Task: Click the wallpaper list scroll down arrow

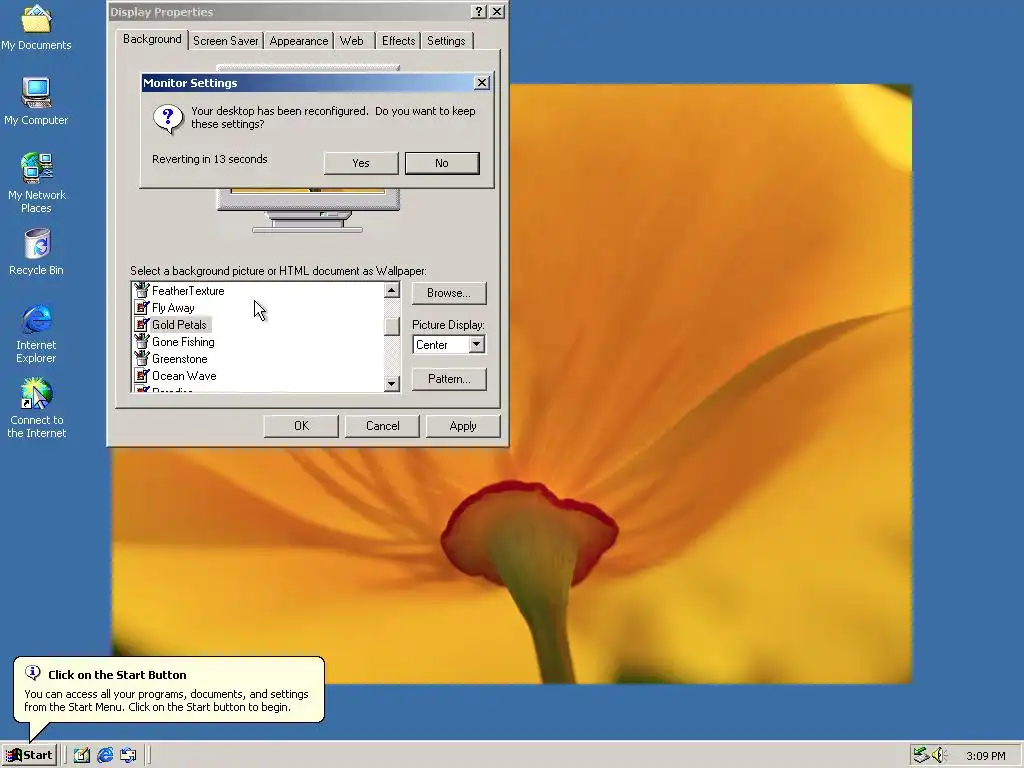Action: point(392,383)
